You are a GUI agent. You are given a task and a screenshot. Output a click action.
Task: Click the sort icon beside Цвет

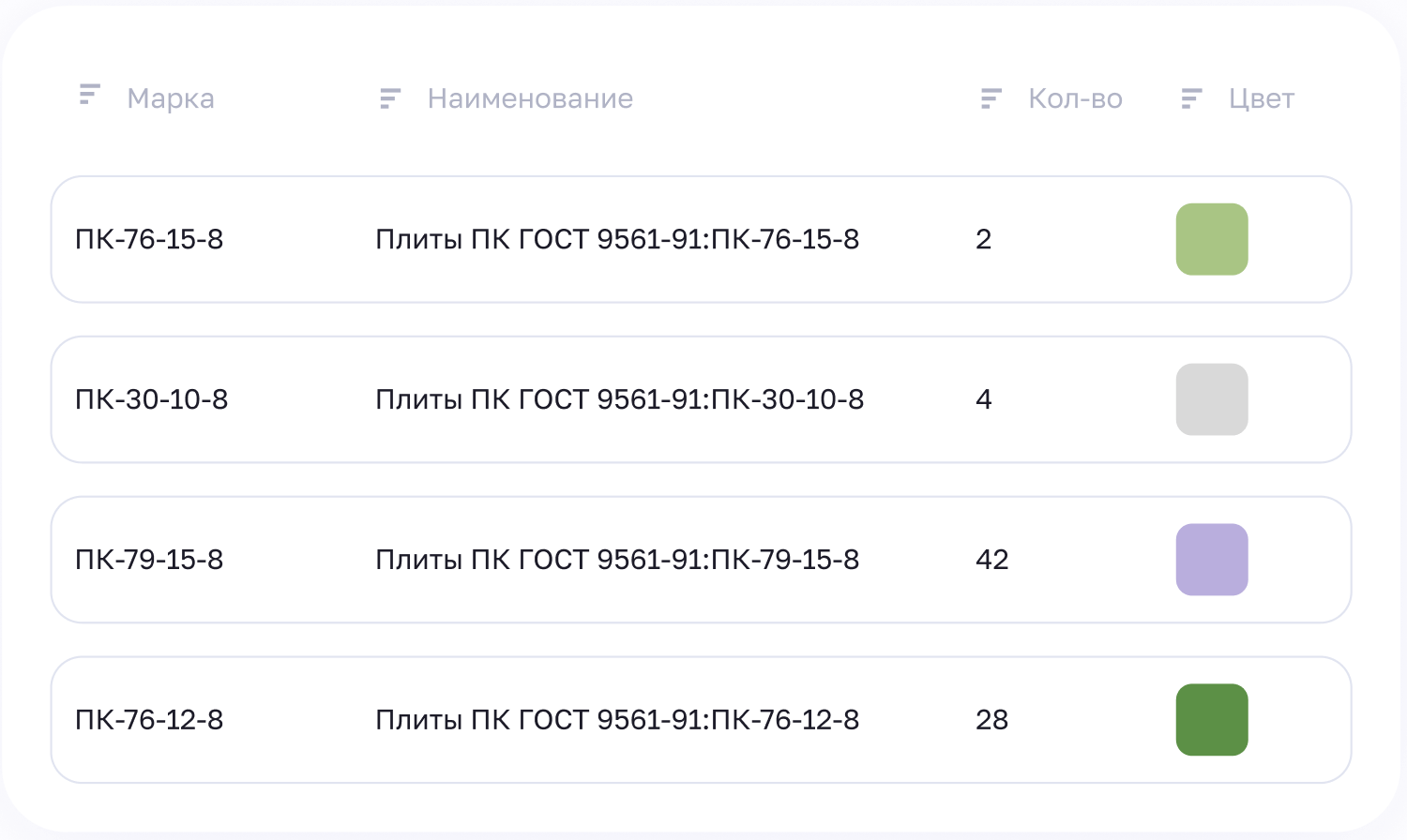click(1191, 98)
